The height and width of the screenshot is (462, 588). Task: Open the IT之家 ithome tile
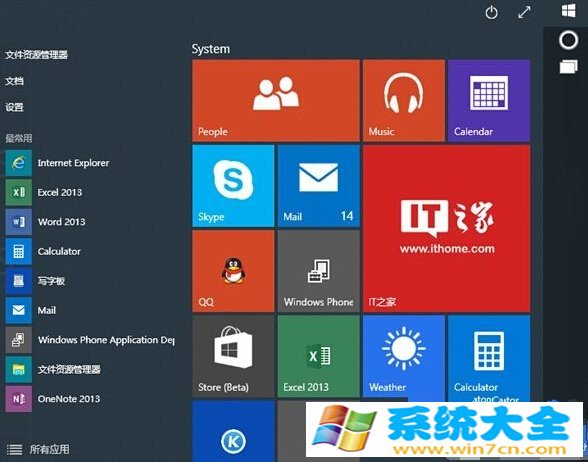pyautogui.click(x=447, y=229)
